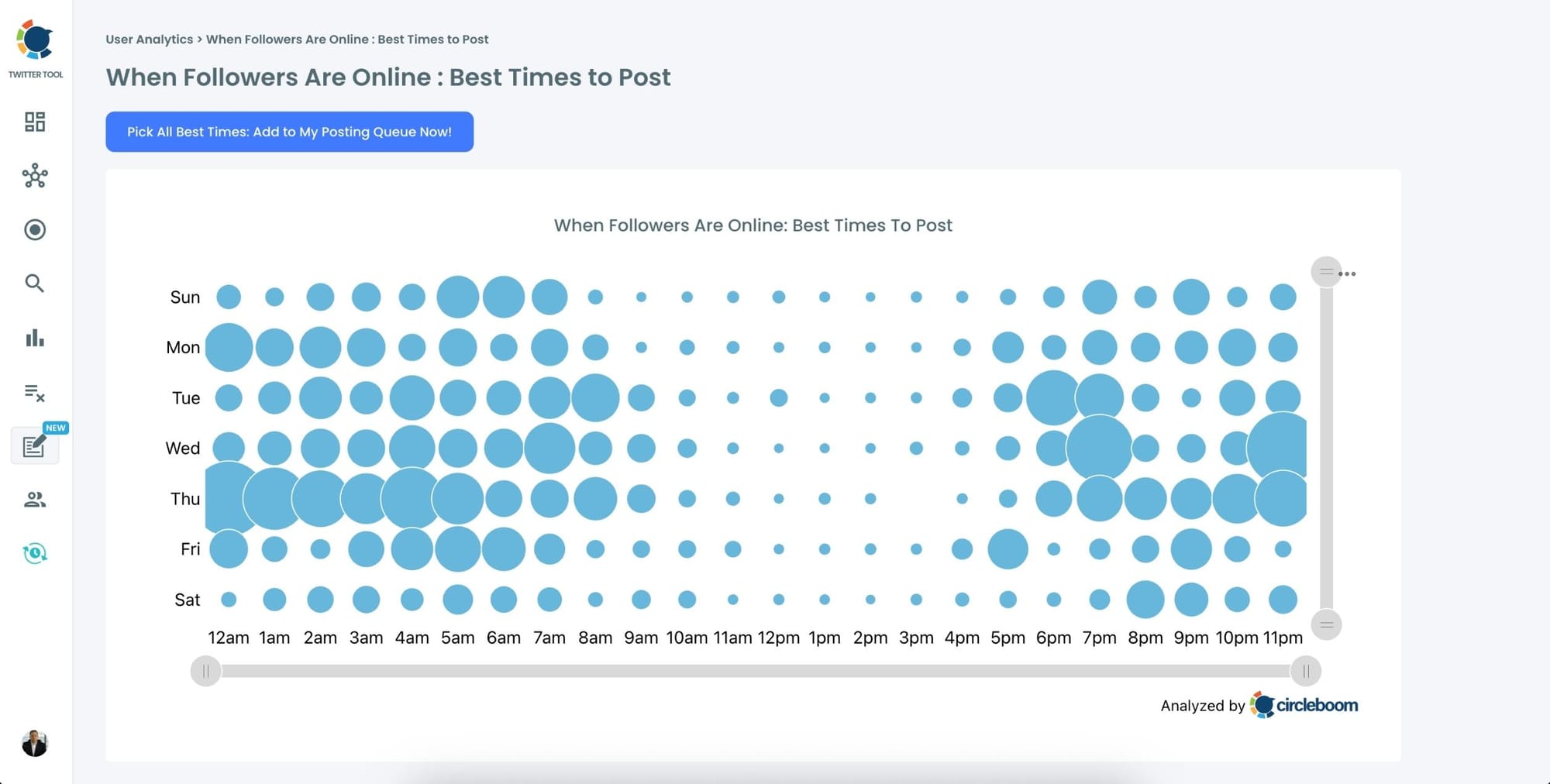Click Pick All Best Times button
The image size is (1550, 784).
point(289,132)
